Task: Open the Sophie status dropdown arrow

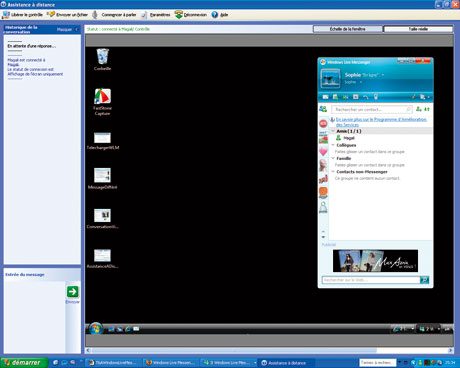Action: [383, 75]
